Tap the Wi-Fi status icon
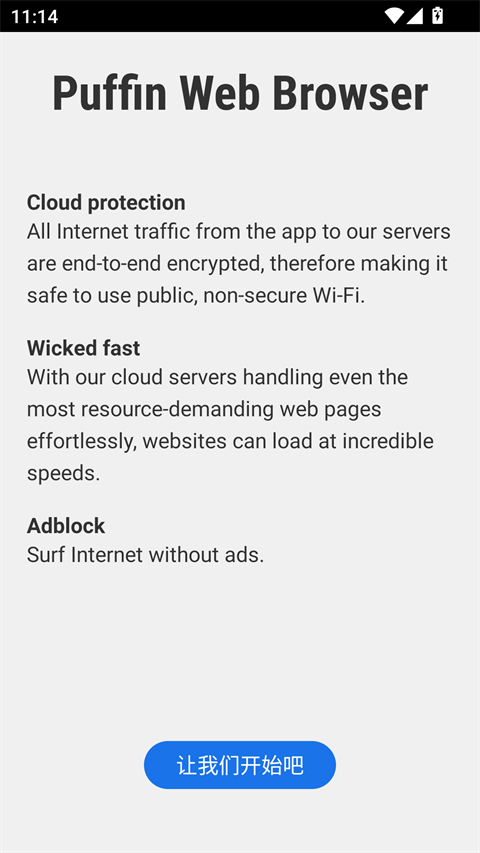Viewport: 480px width, 853px height. tap(394, 16)
